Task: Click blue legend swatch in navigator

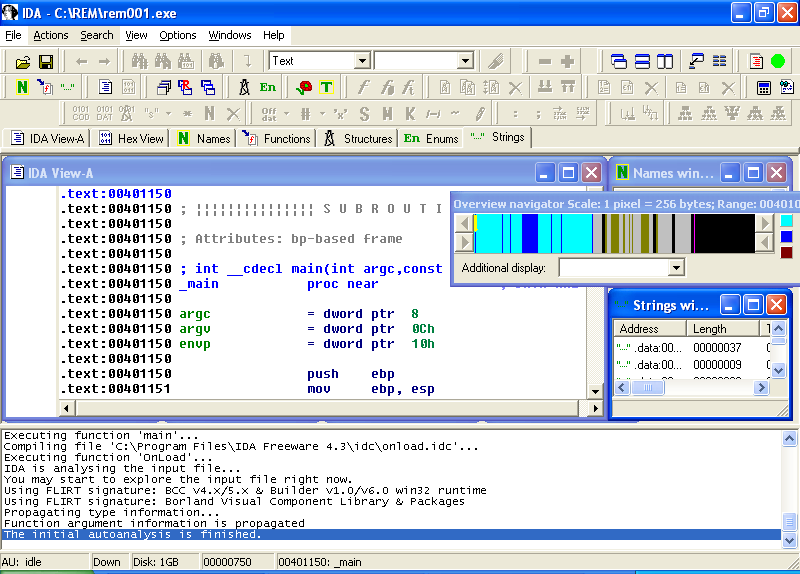Action: 786,236
